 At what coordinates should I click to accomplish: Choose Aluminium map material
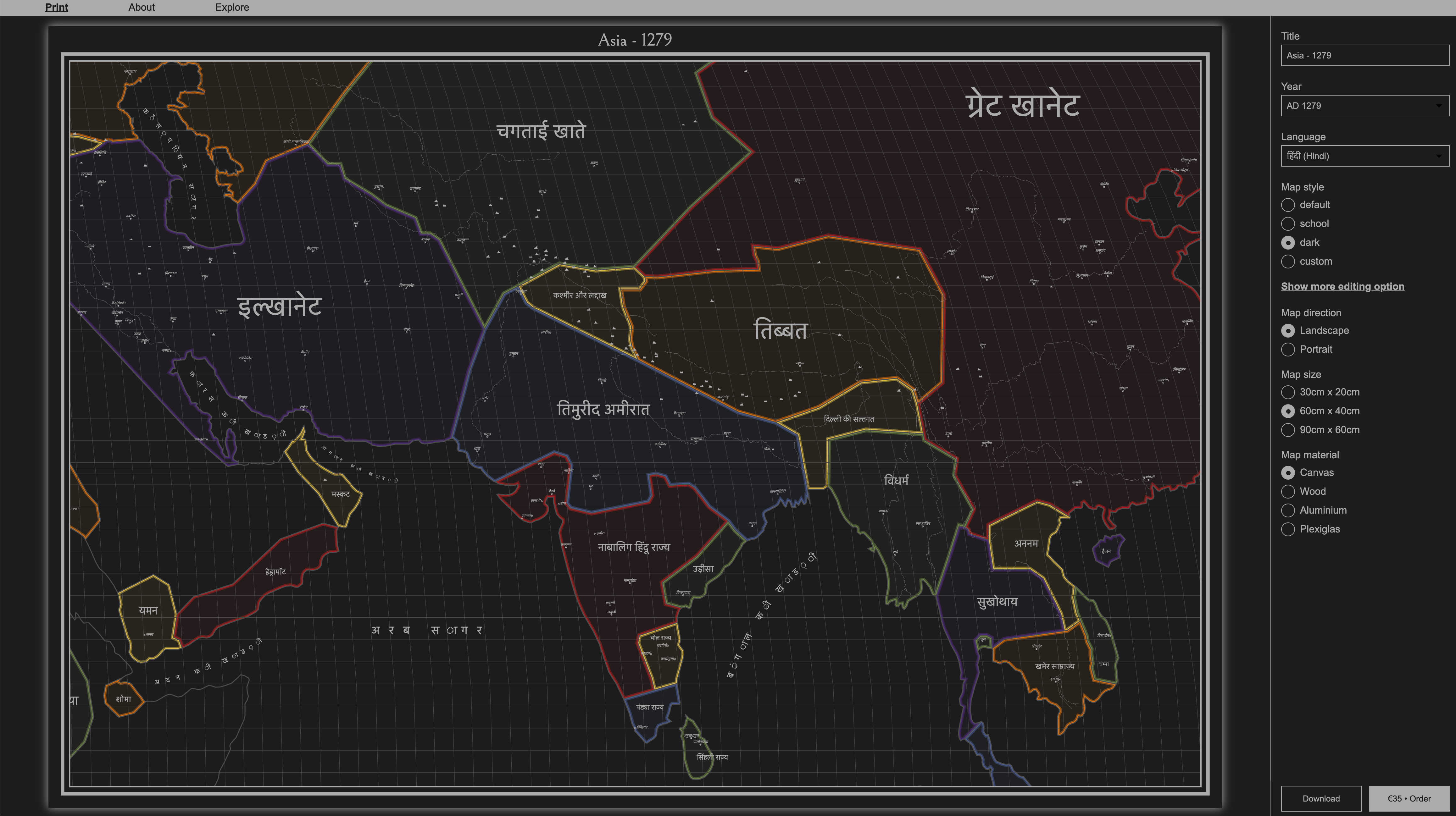click(1289, 510)
